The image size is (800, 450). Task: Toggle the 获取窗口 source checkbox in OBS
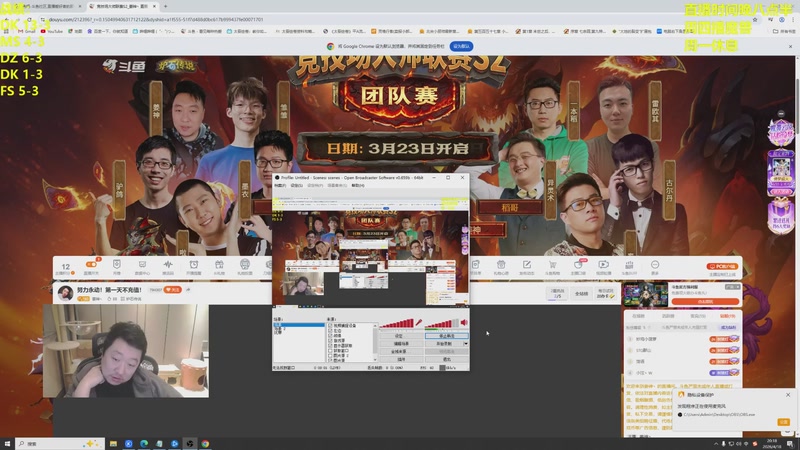[330, 351]
